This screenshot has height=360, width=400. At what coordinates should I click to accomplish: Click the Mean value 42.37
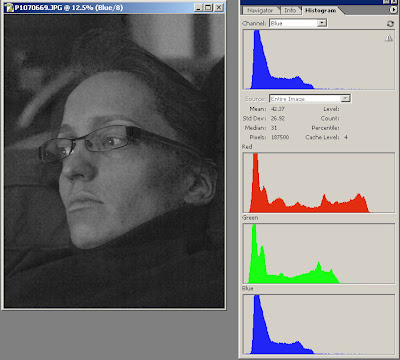(278, 109)
